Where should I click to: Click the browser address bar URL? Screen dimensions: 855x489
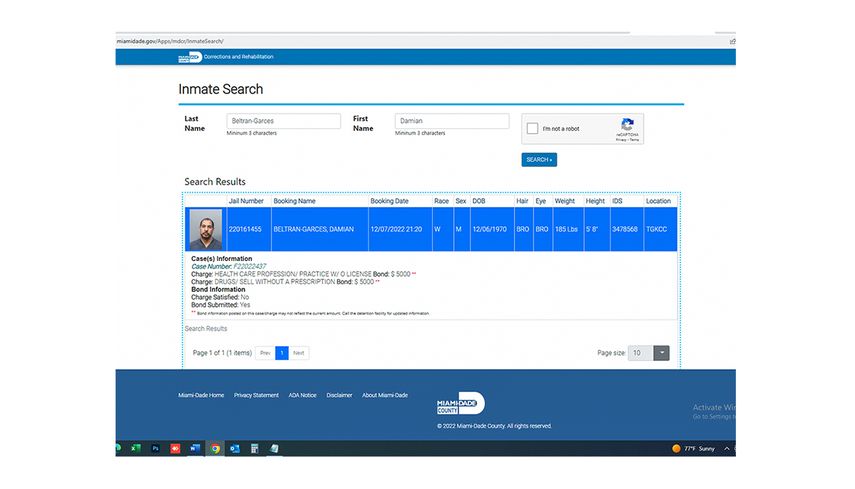point(170,41)
